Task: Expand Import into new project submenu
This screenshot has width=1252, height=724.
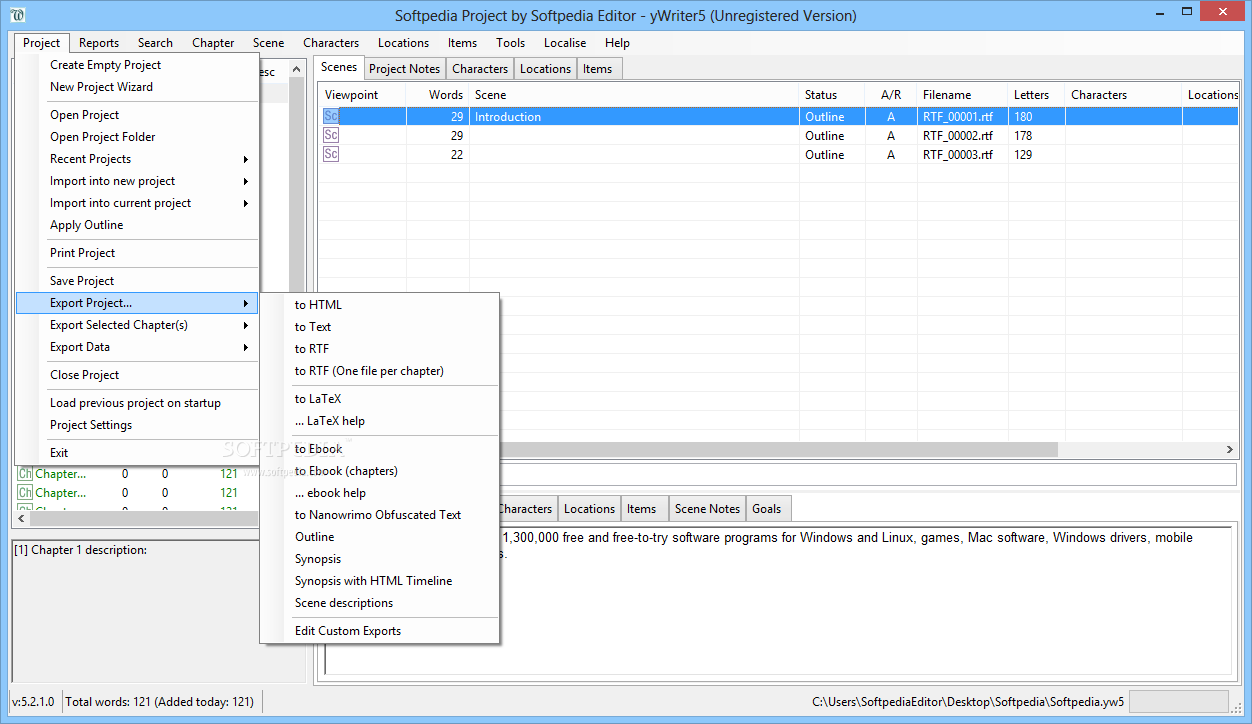Action: coord(246,181)
